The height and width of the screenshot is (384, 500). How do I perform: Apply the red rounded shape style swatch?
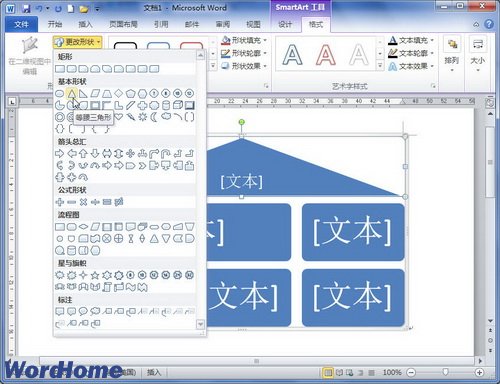tap(192, 46)
